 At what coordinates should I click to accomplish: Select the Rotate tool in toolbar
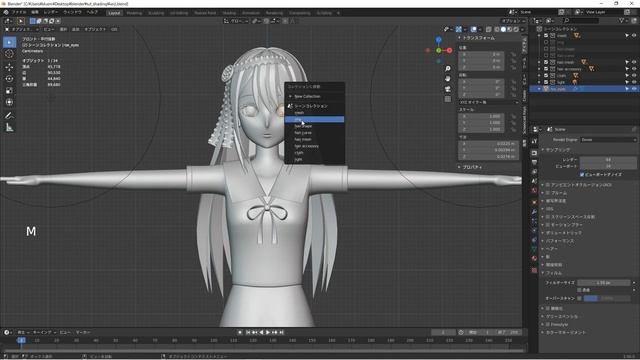coord(9,79)
